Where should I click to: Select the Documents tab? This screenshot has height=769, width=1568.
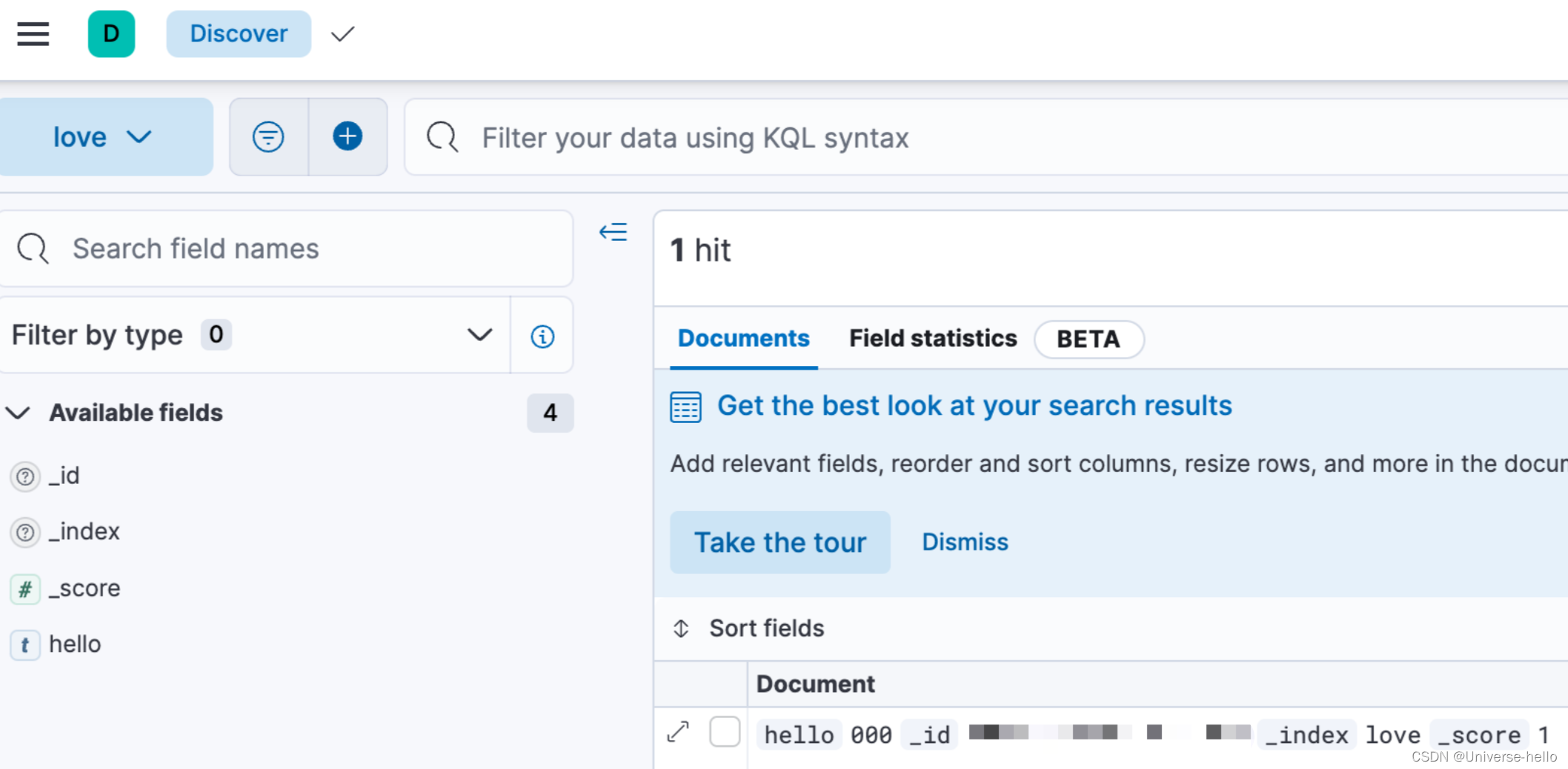coord(743,339)
